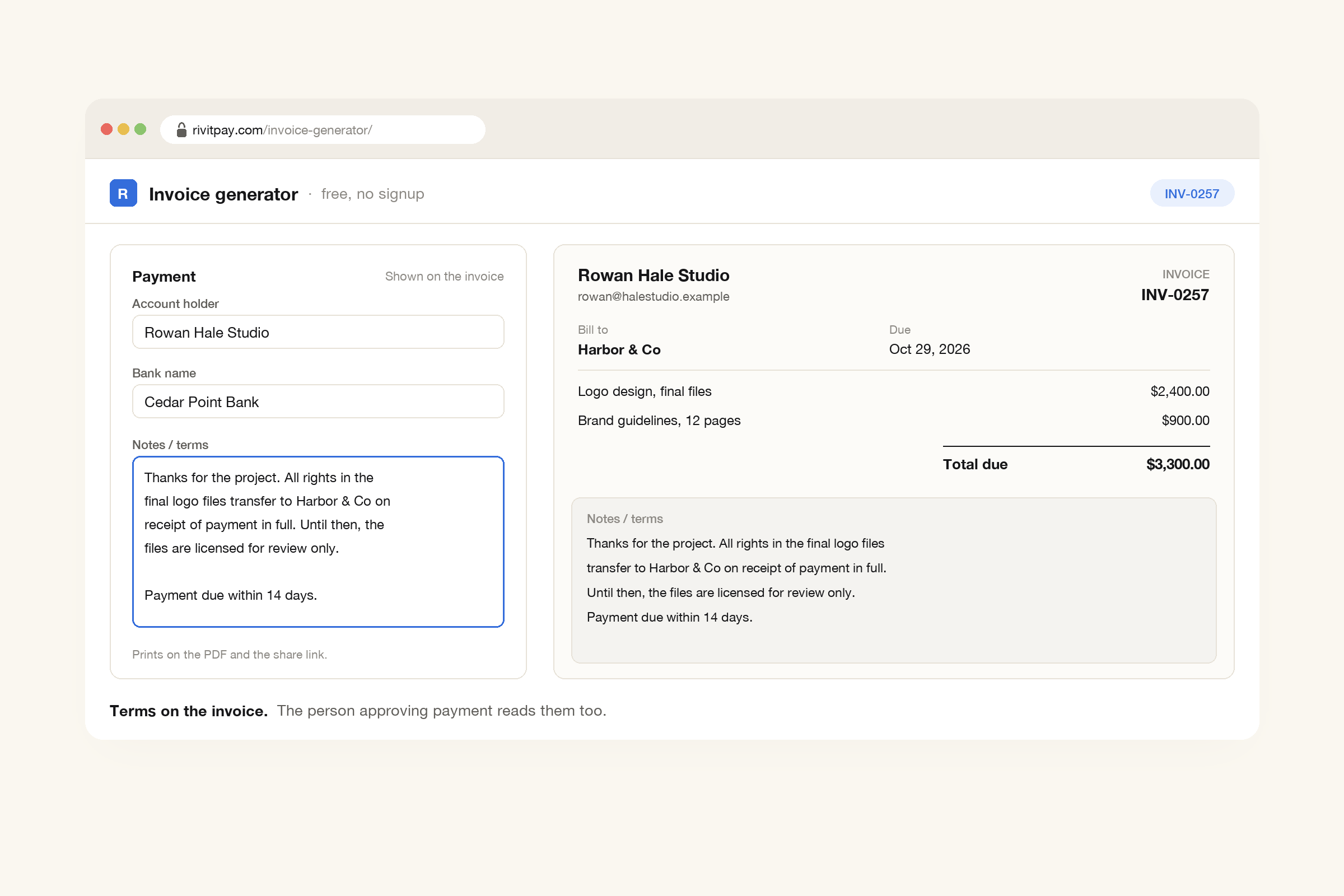Click the $900.00 amount
1344x896 pixels.
coord(1186,421)
